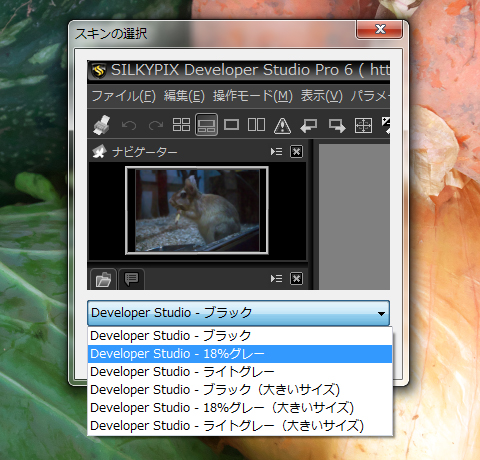Viewport: 480px width, 460px height.
Task: Pick 'Developer Studio - ライトグレー' skin option
Action: 240,372
